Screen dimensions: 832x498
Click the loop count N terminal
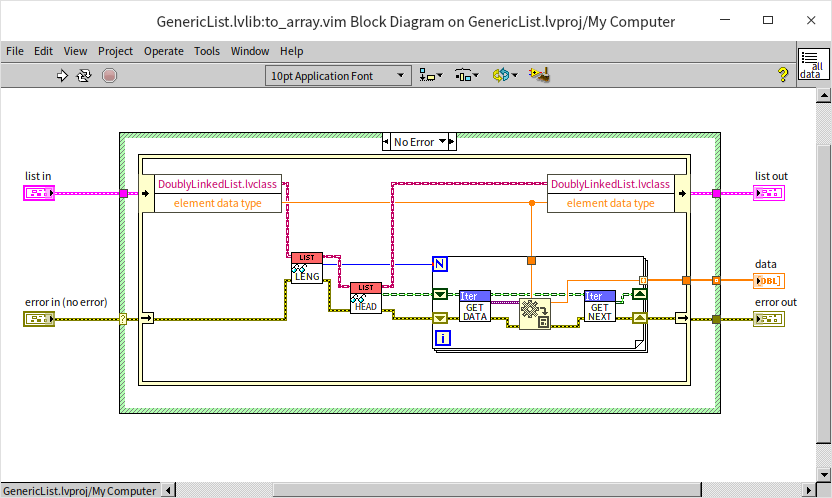(439, 264)
